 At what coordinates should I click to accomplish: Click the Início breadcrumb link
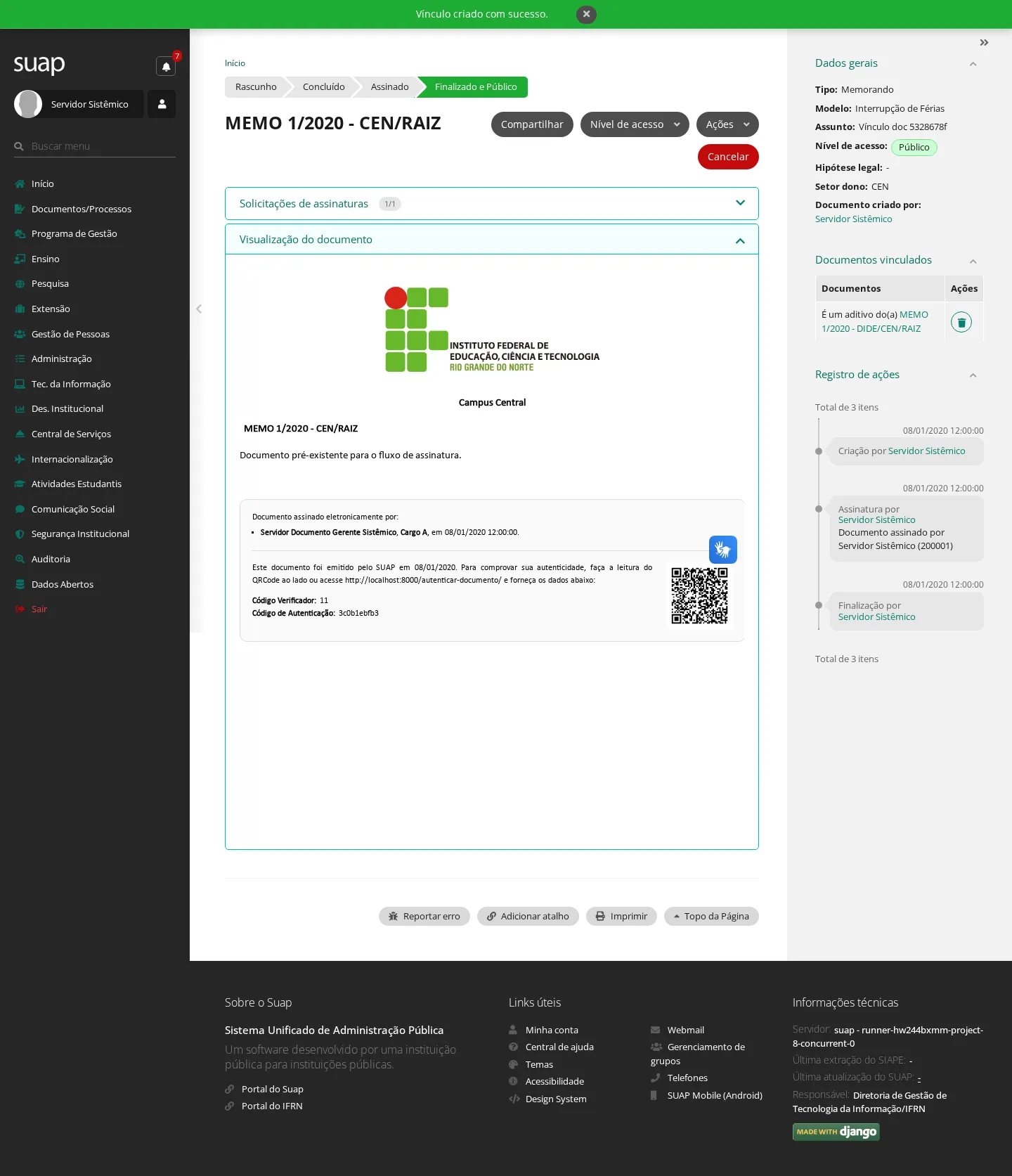click(235, 63)
